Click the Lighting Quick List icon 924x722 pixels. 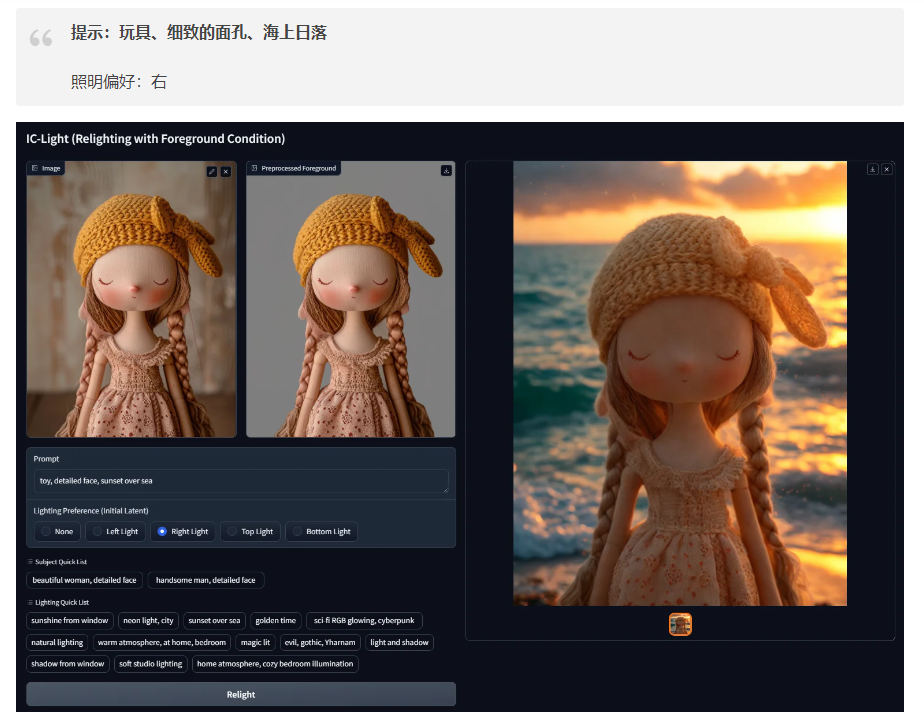[30, 602]
